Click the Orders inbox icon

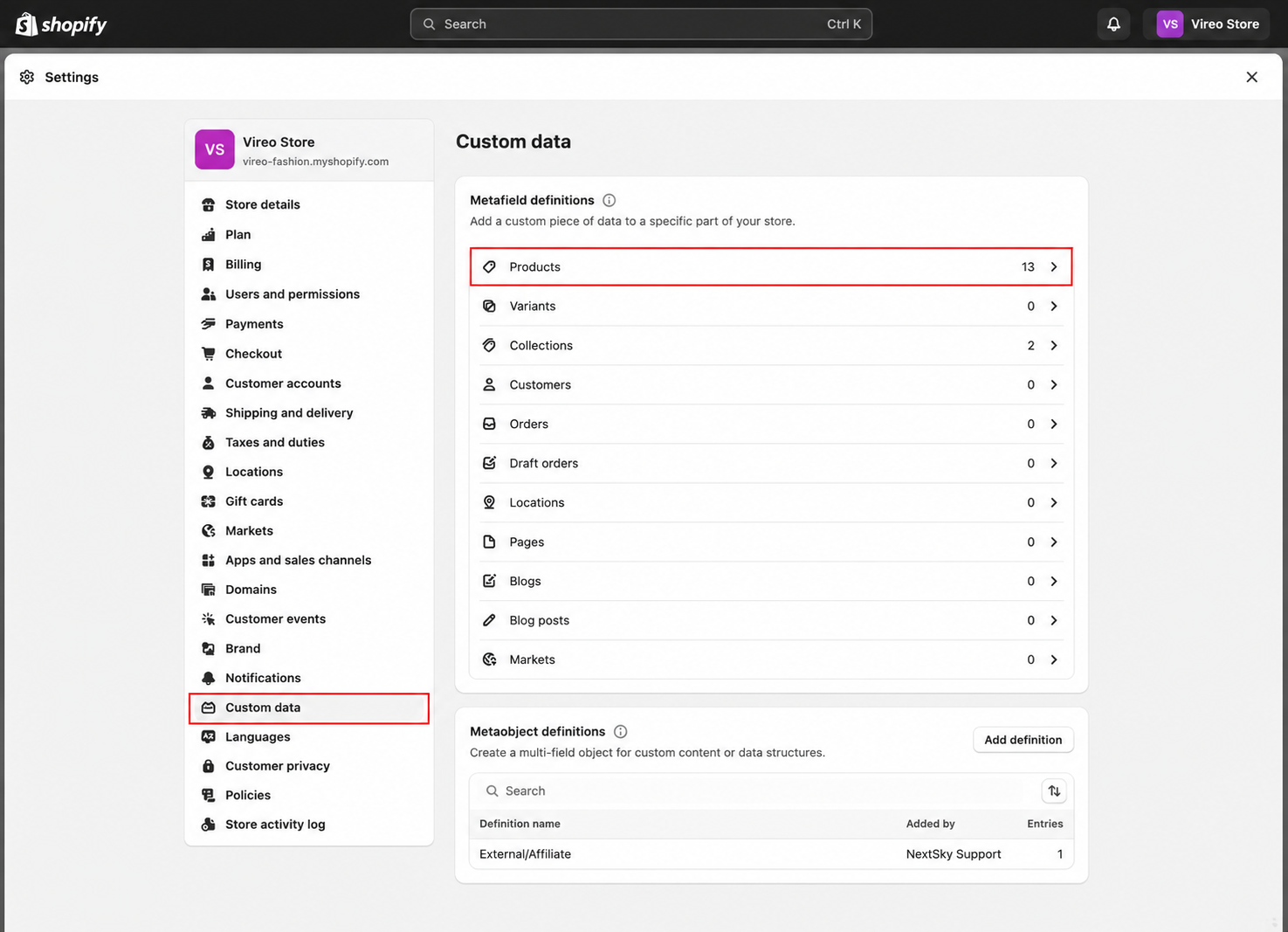point(489,424)
